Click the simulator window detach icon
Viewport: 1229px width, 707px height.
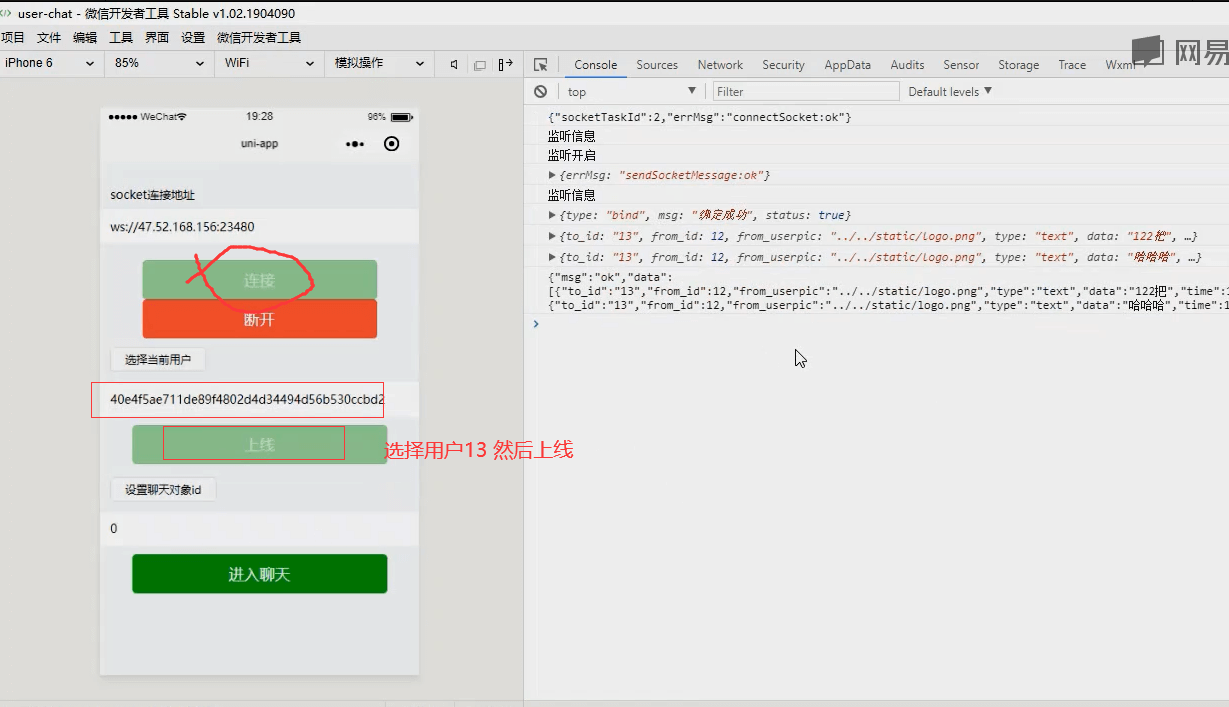480,64
